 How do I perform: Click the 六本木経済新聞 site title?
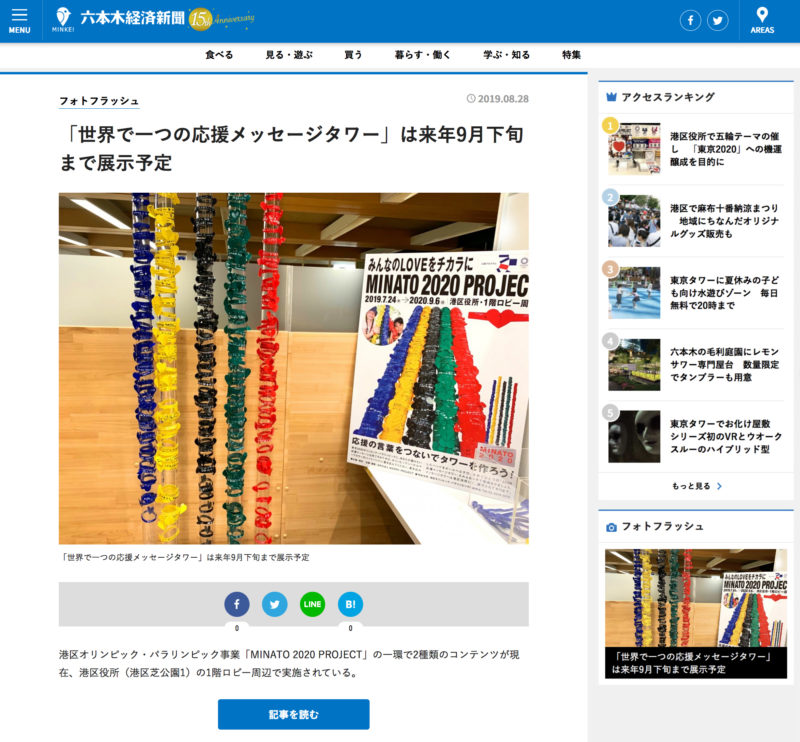pos(132,18)
